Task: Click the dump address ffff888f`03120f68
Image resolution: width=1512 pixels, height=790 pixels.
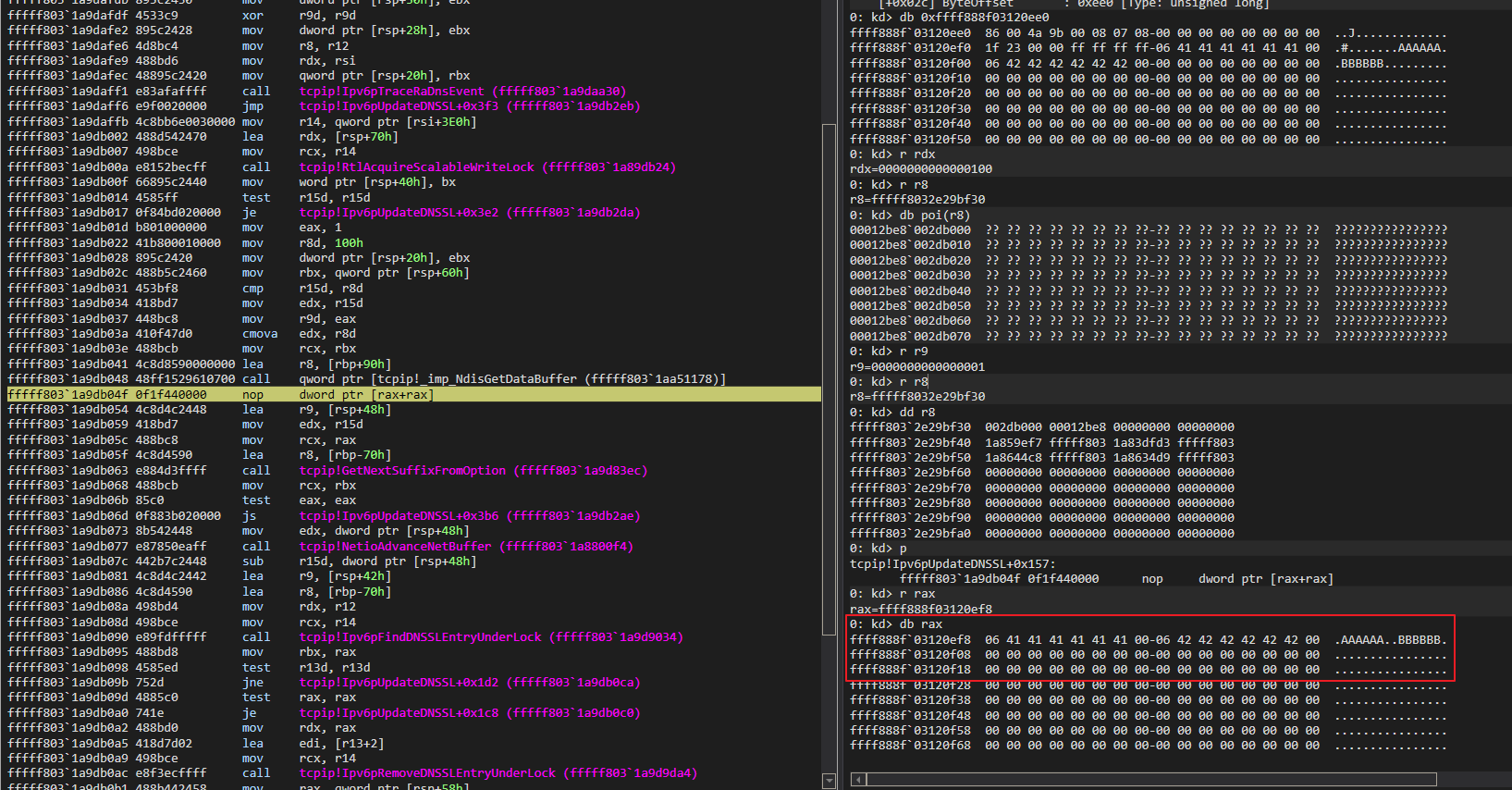Action: 911,746
